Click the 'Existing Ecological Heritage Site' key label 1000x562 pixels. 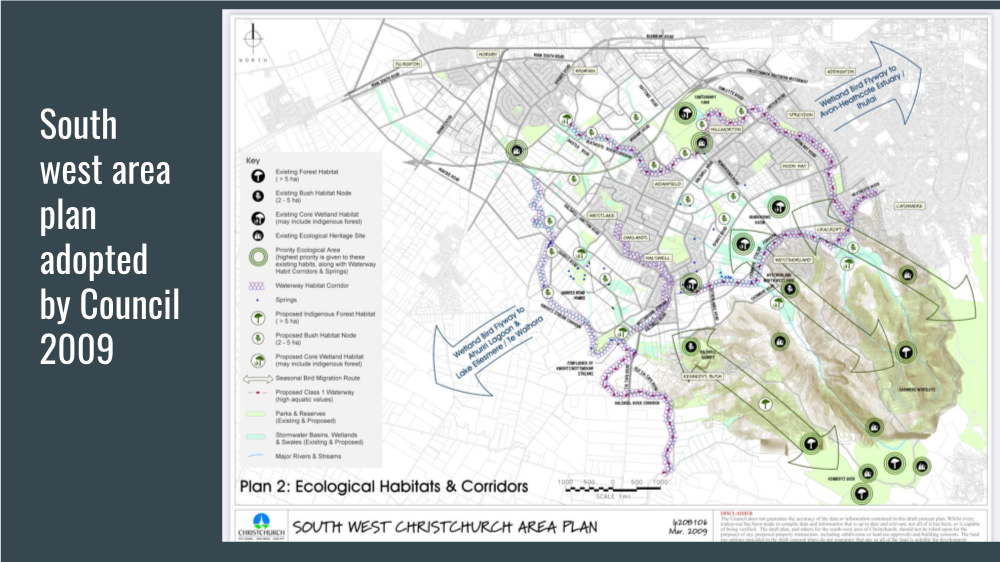(x=320, y=236)
